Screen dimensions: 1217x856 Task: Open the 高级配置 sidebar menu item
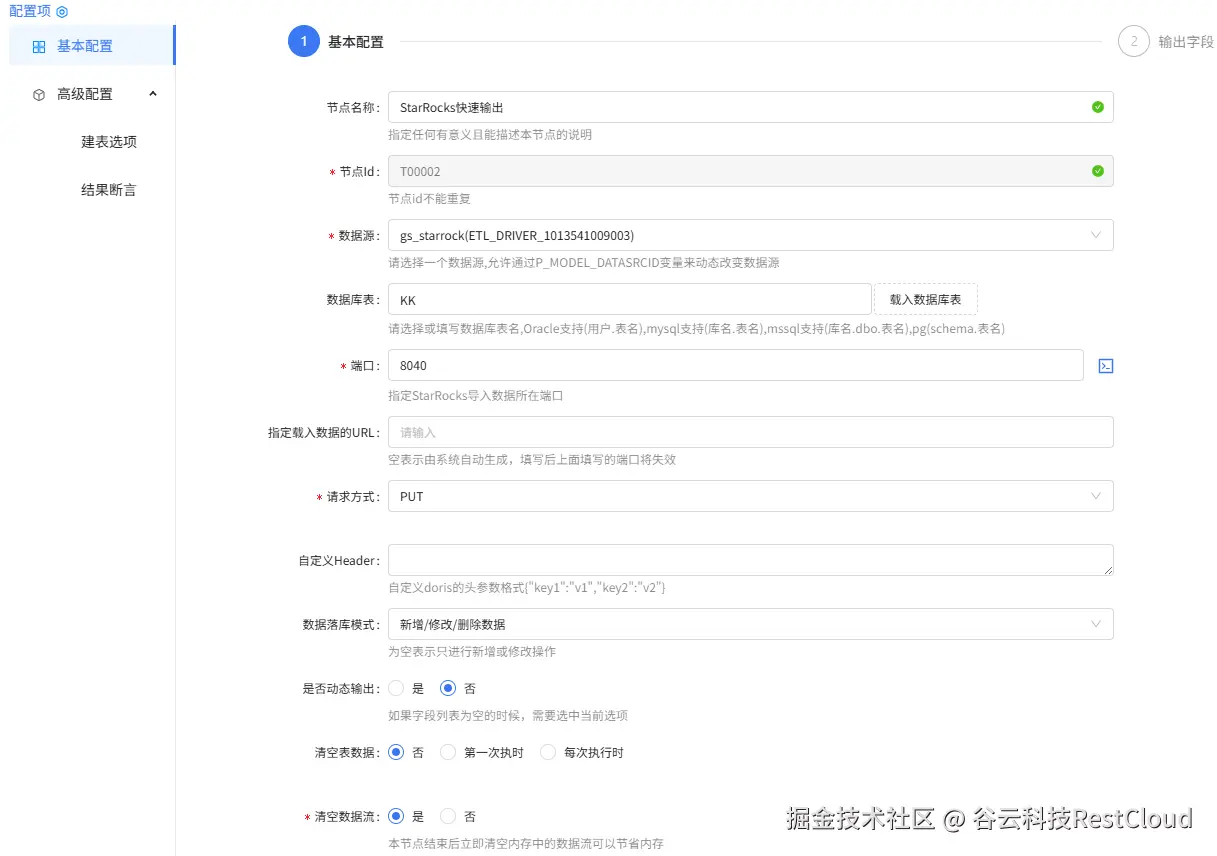click(91, 94)
